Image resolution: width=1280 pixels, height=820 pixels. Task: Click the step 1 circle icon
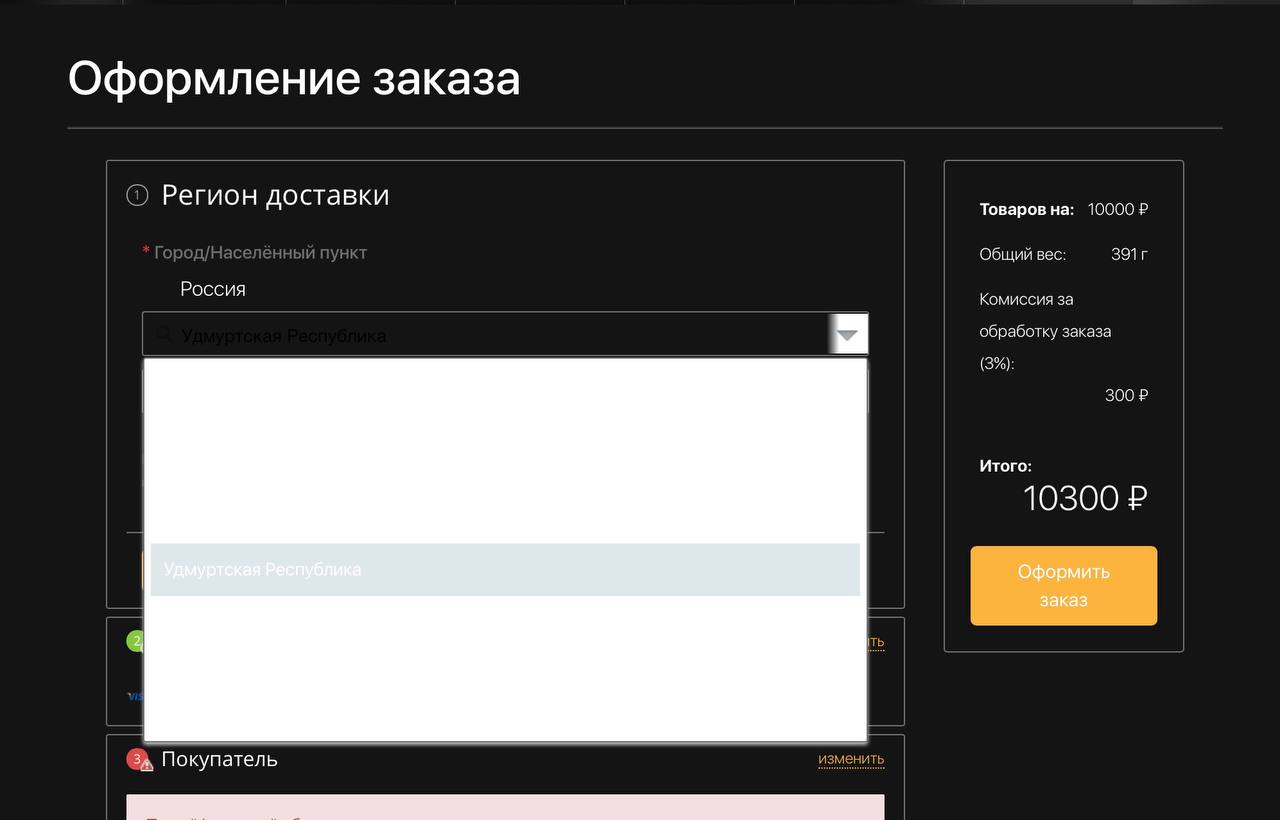point(137,195)
